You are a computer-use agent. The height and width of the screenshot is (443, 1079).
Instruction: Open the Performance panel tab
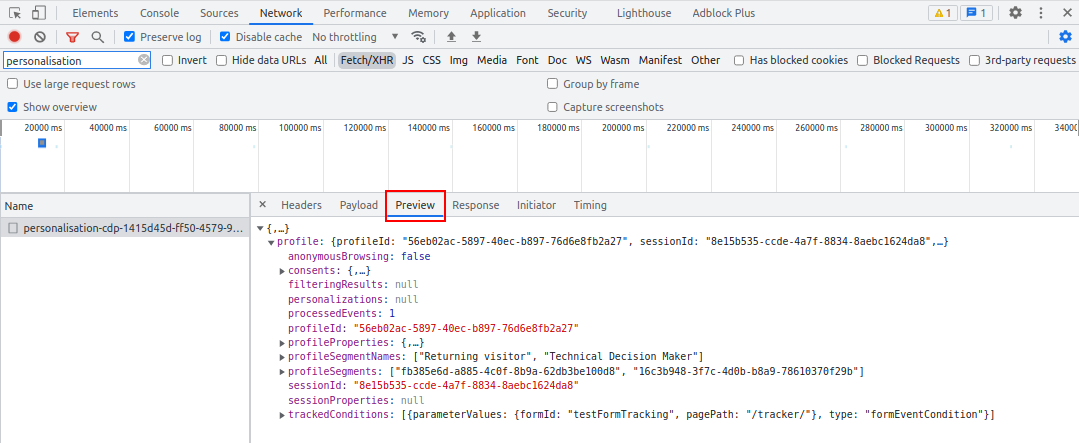coord(355,13)
